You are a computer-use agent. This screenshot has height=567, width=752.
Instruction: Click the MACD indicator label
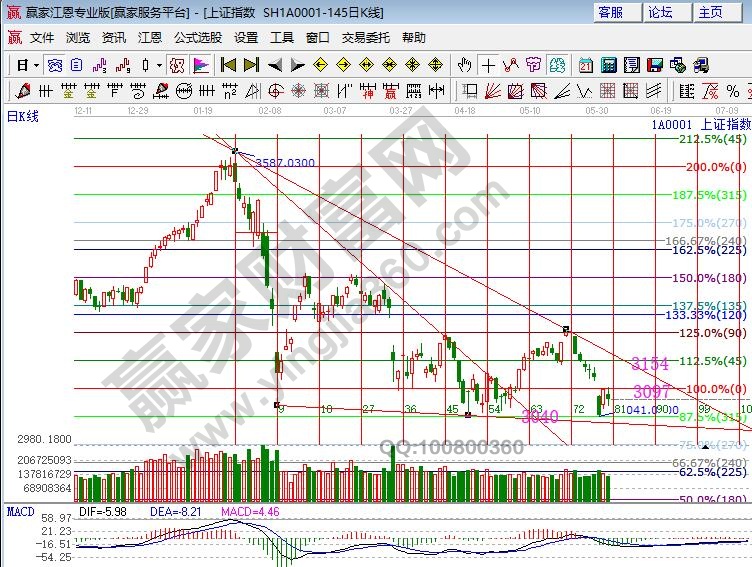tap(21, 511)
